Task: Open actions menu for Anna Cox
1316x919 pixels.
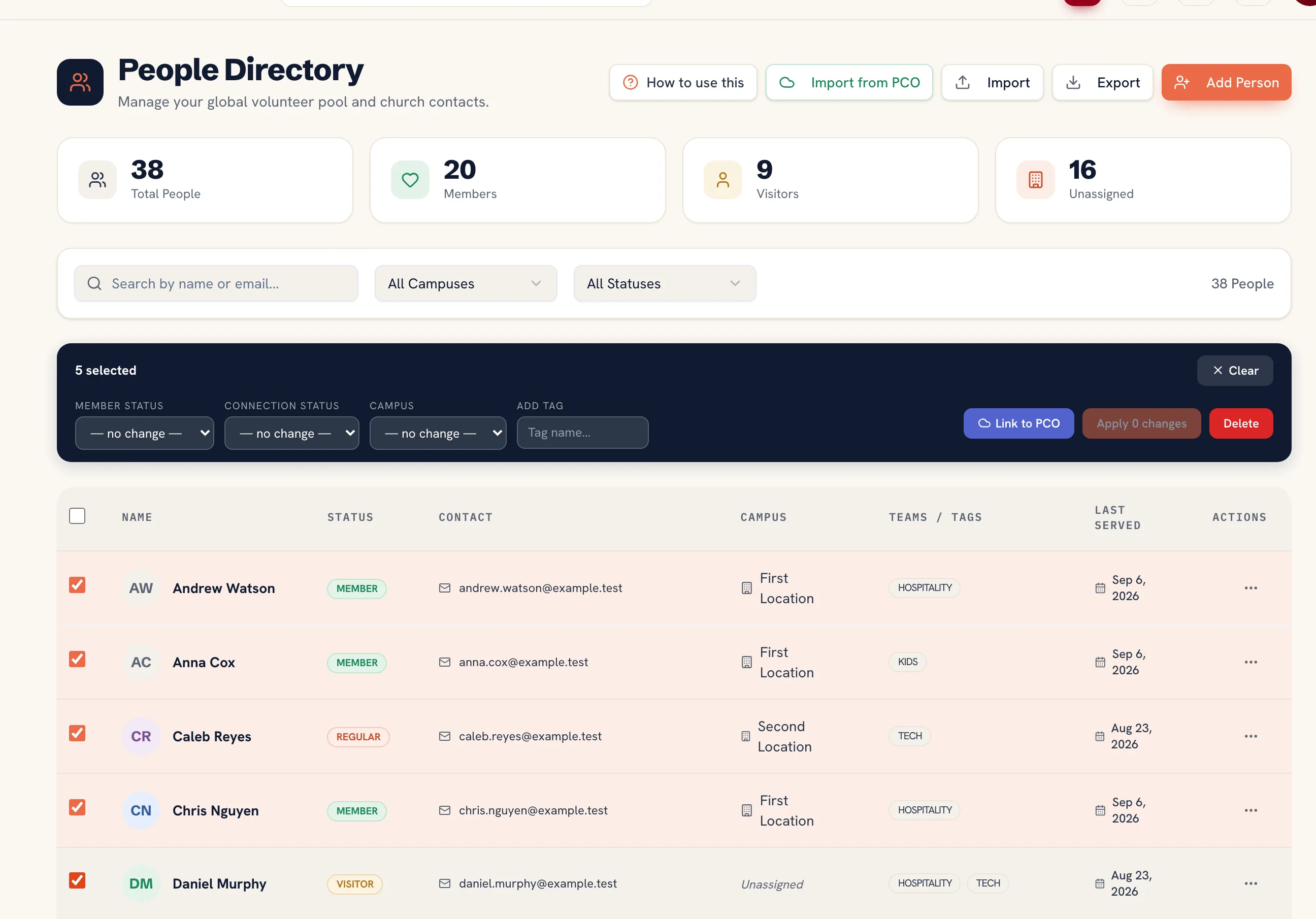Action: 1250,662
